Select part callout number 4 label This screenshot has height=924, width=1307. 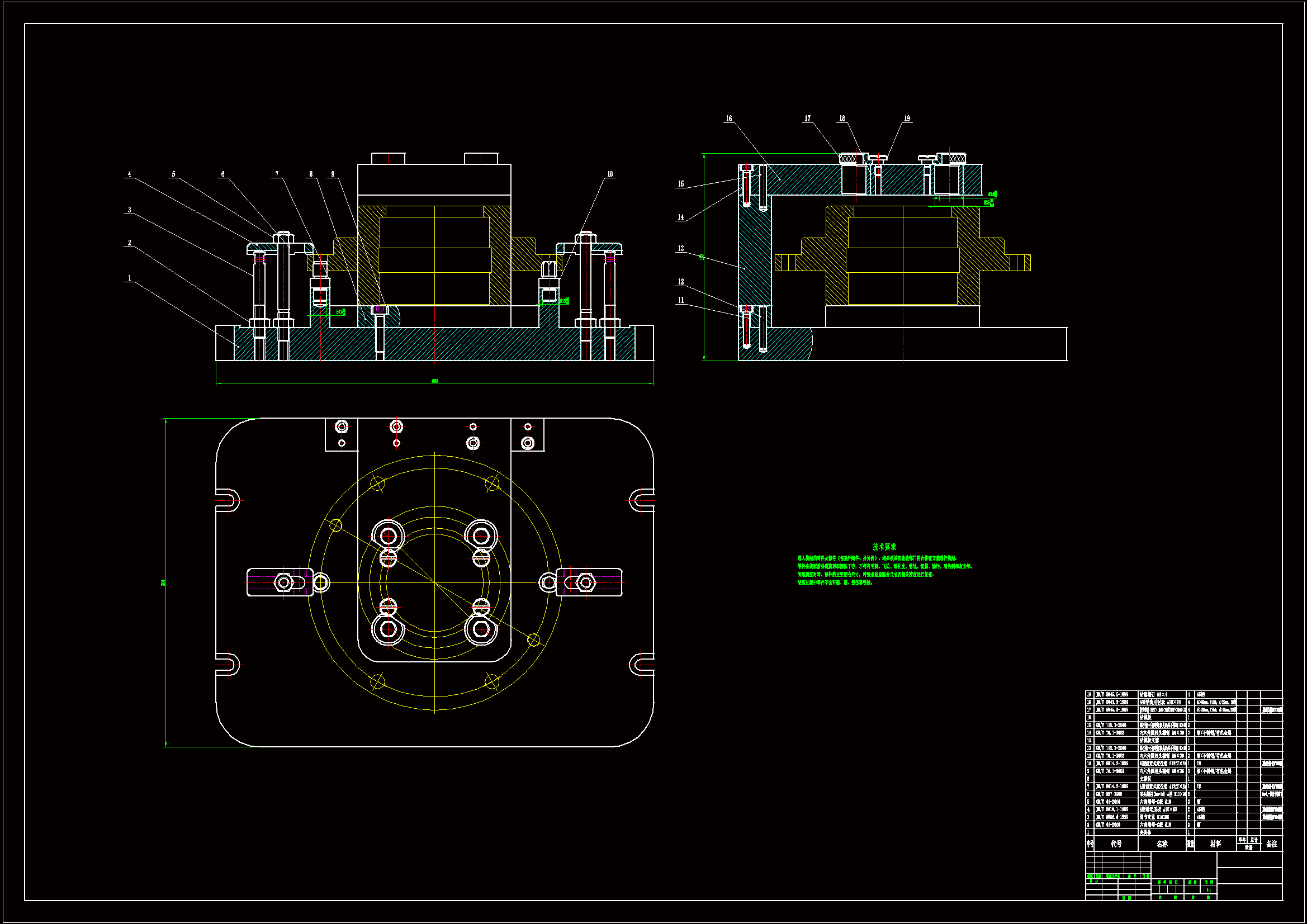(129, 174)
